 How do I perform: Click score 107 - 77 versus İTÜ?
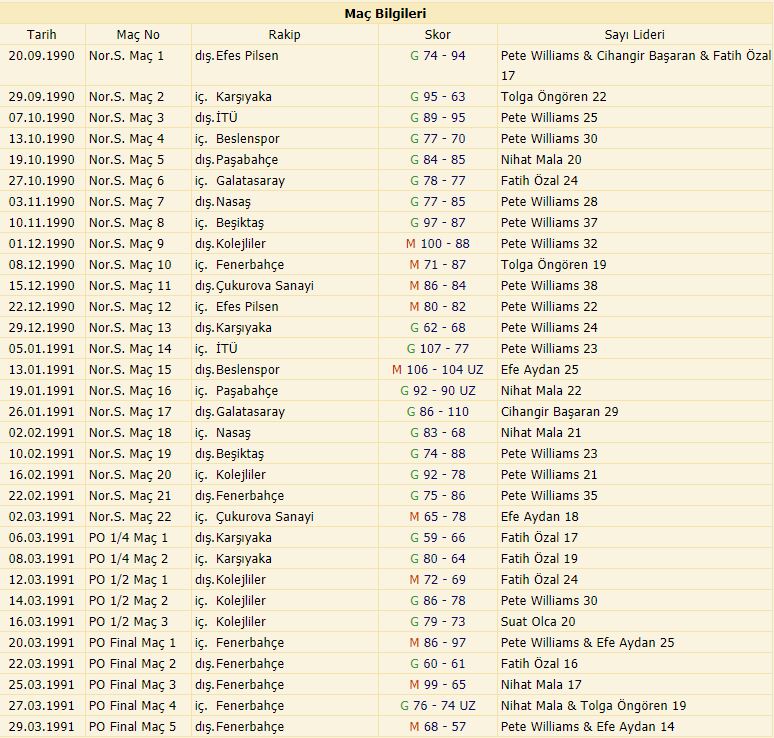[x=438, y=348]
